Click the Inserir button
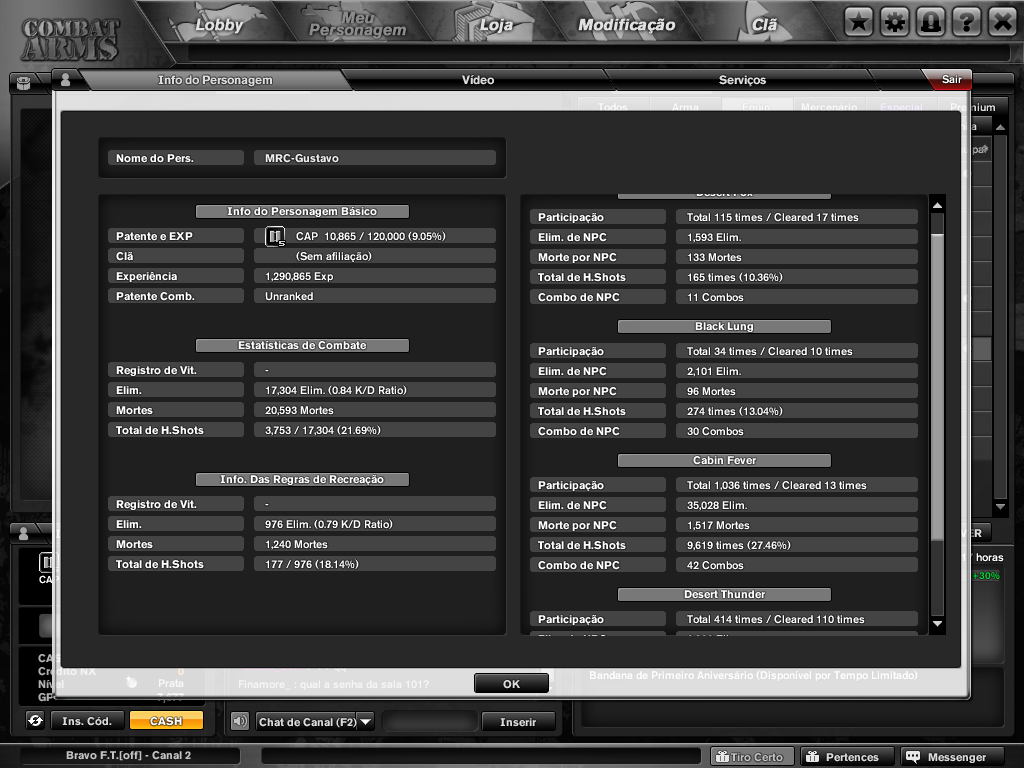 518,722
